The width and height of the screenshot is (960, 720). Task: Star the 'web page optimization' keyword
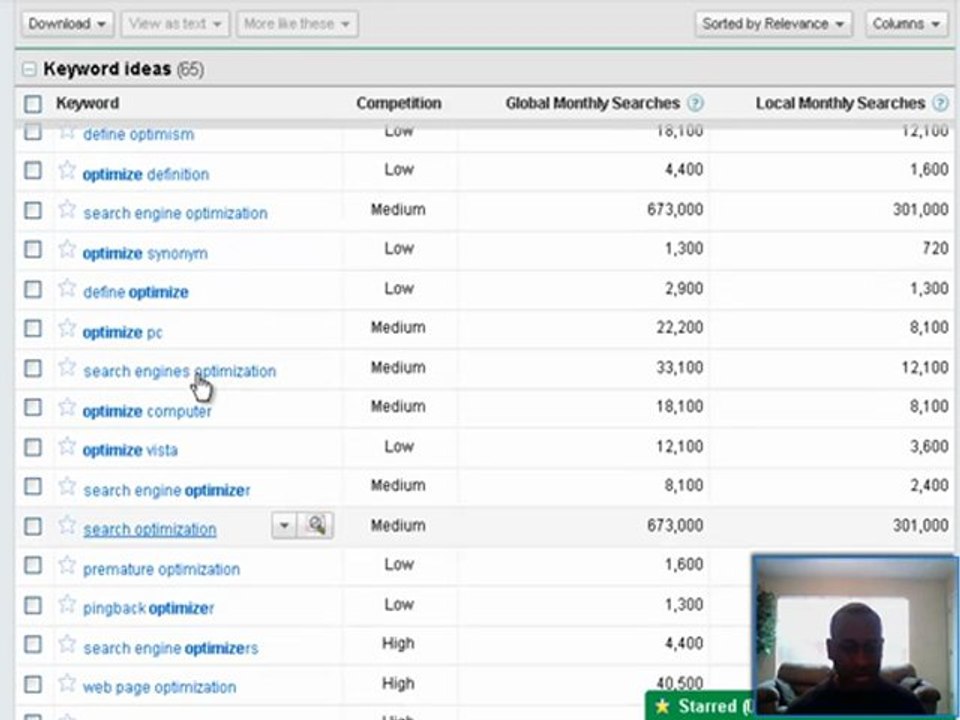[67, 683]
